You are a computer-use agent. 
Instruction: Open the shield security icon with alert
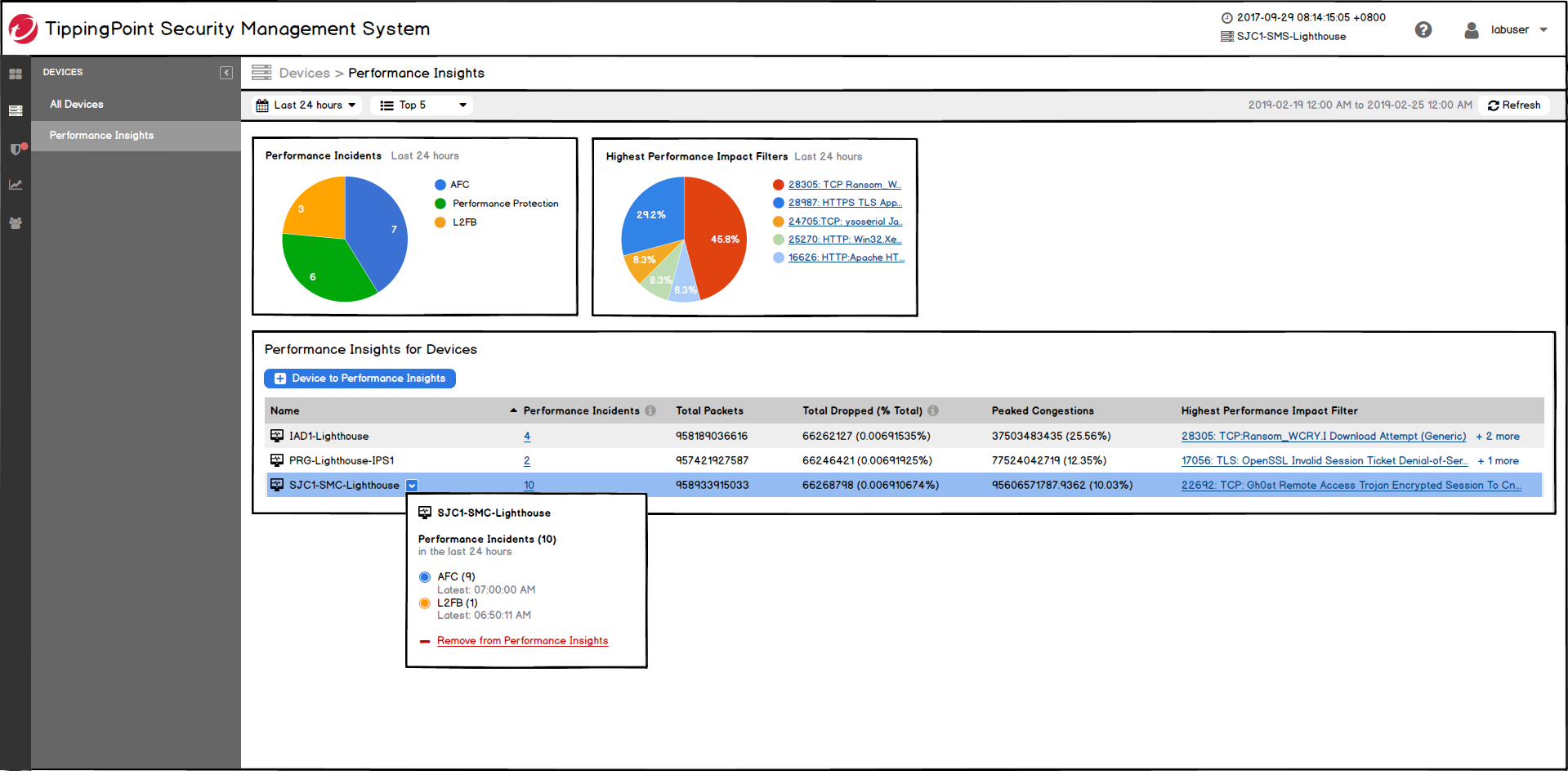(x=16, y=148)
